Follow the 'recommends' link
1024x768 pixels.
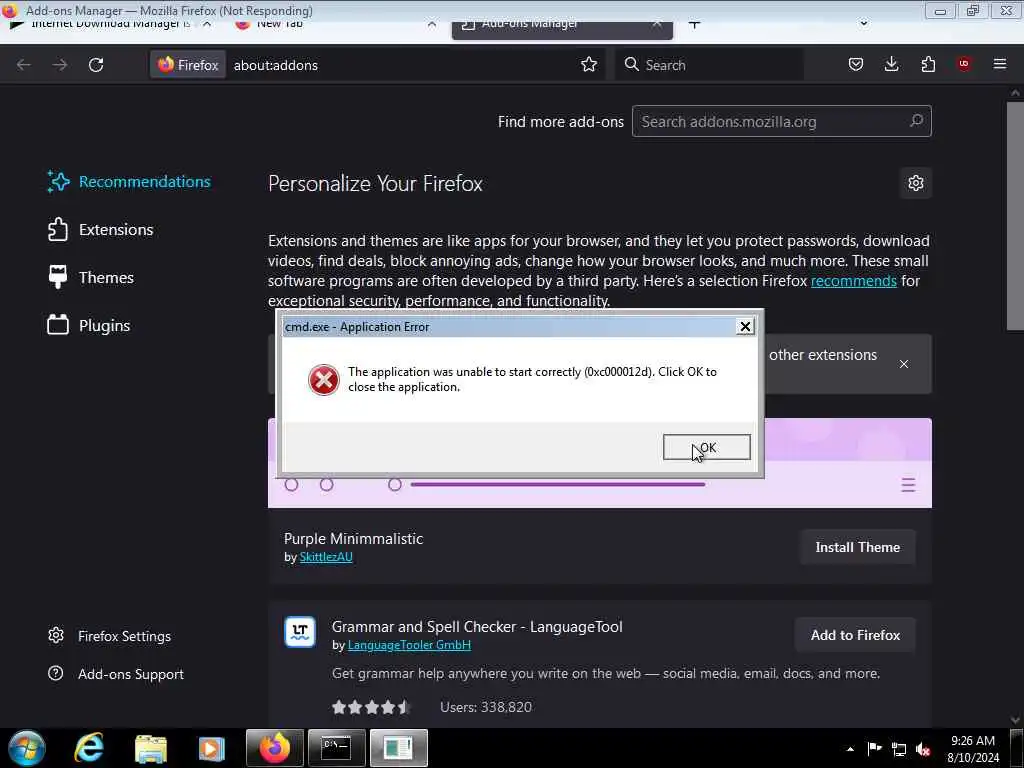[854, 281]
